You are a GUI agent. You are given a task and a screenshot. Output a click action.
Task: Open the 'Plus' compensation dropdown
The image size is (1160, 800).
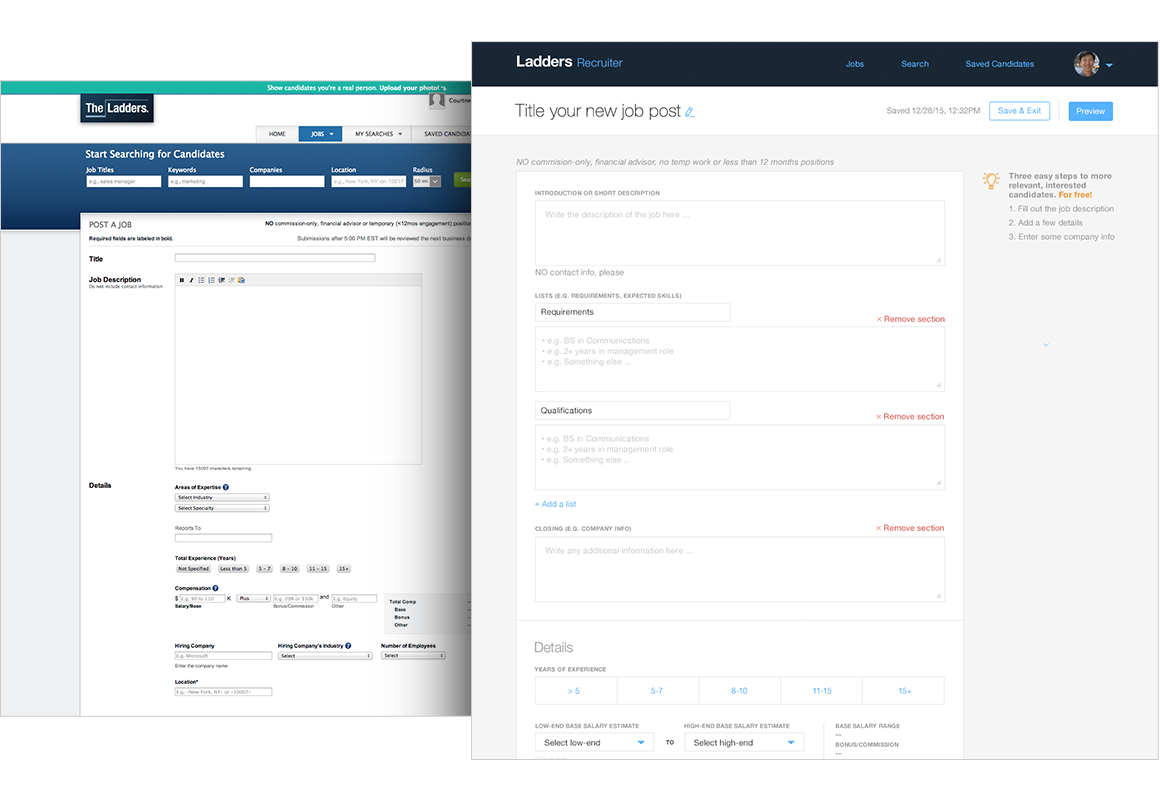[253, 599]
